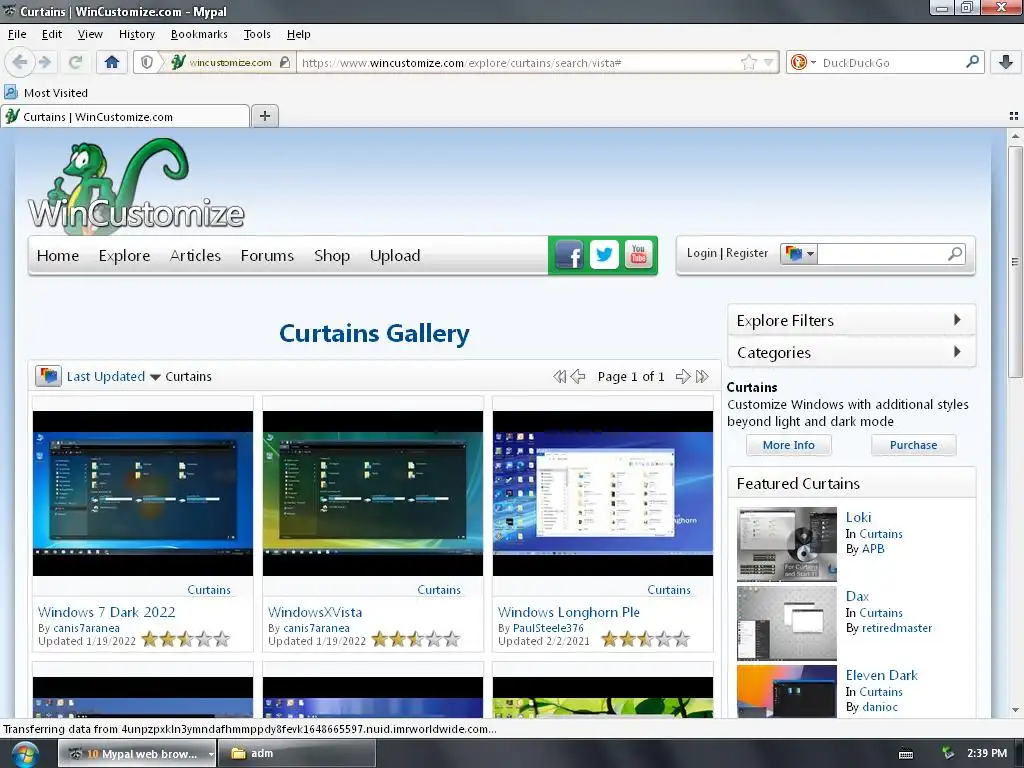Open the Most Visited bookmarks folder

(46, 93)
